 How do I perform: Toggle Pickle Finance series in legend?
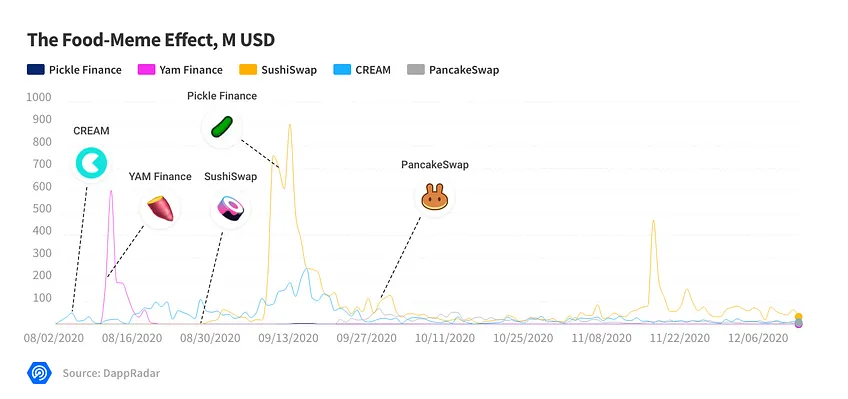pyautogui.click(x=74, y=70)
